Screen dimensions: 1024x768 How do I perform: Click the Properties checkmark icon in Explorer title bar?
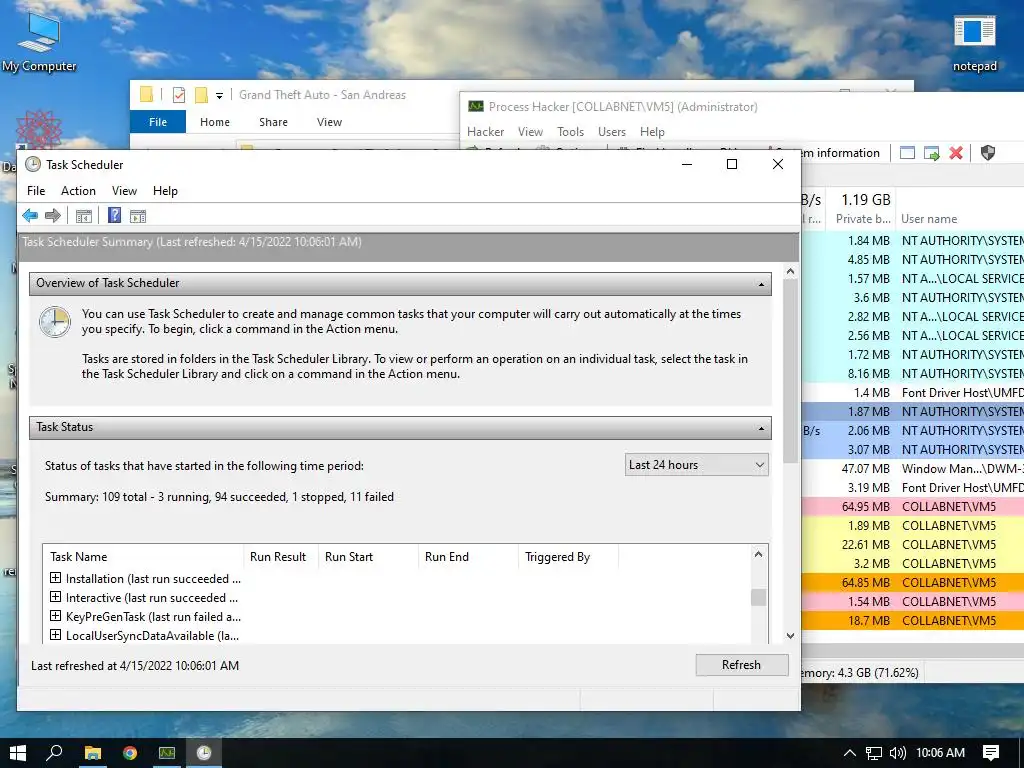[178, 95]
